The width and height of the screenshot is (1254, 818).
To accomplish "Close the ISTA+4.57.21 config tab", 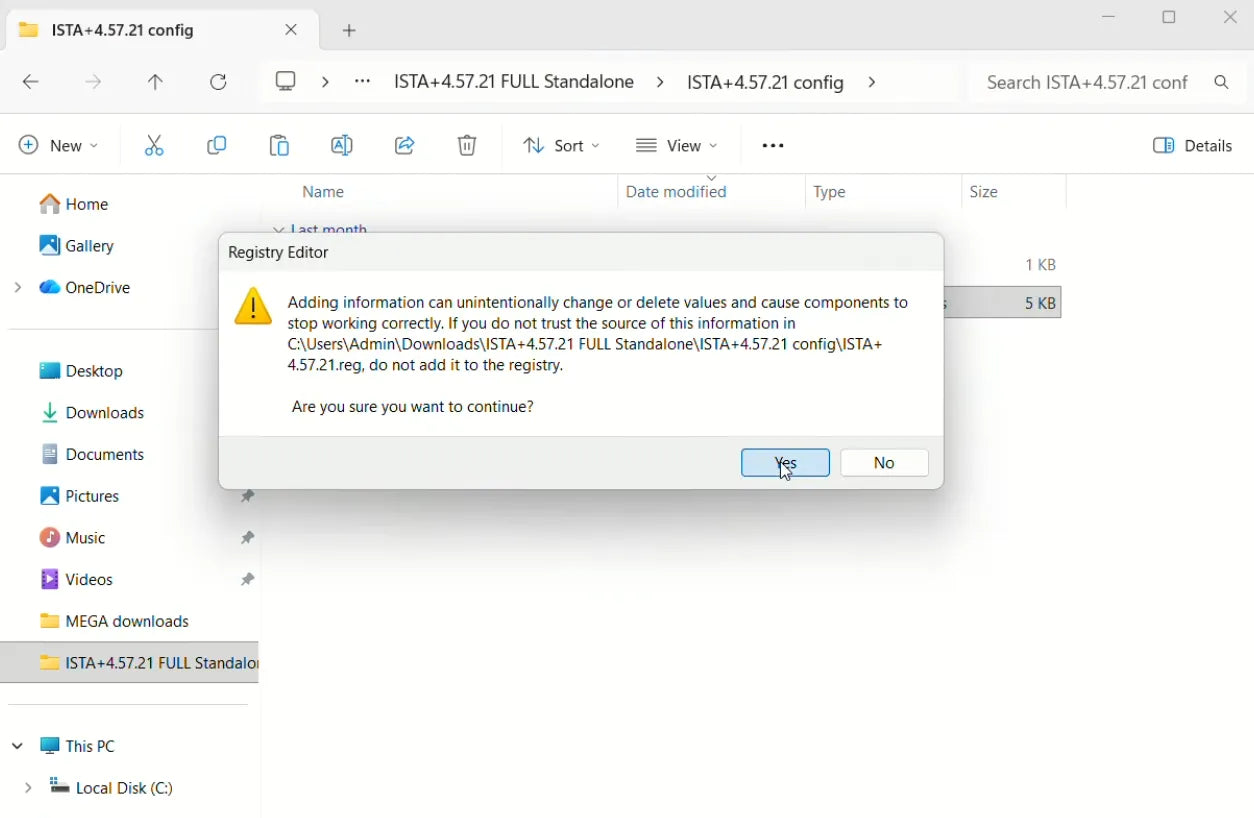I will tap(291, 30).
